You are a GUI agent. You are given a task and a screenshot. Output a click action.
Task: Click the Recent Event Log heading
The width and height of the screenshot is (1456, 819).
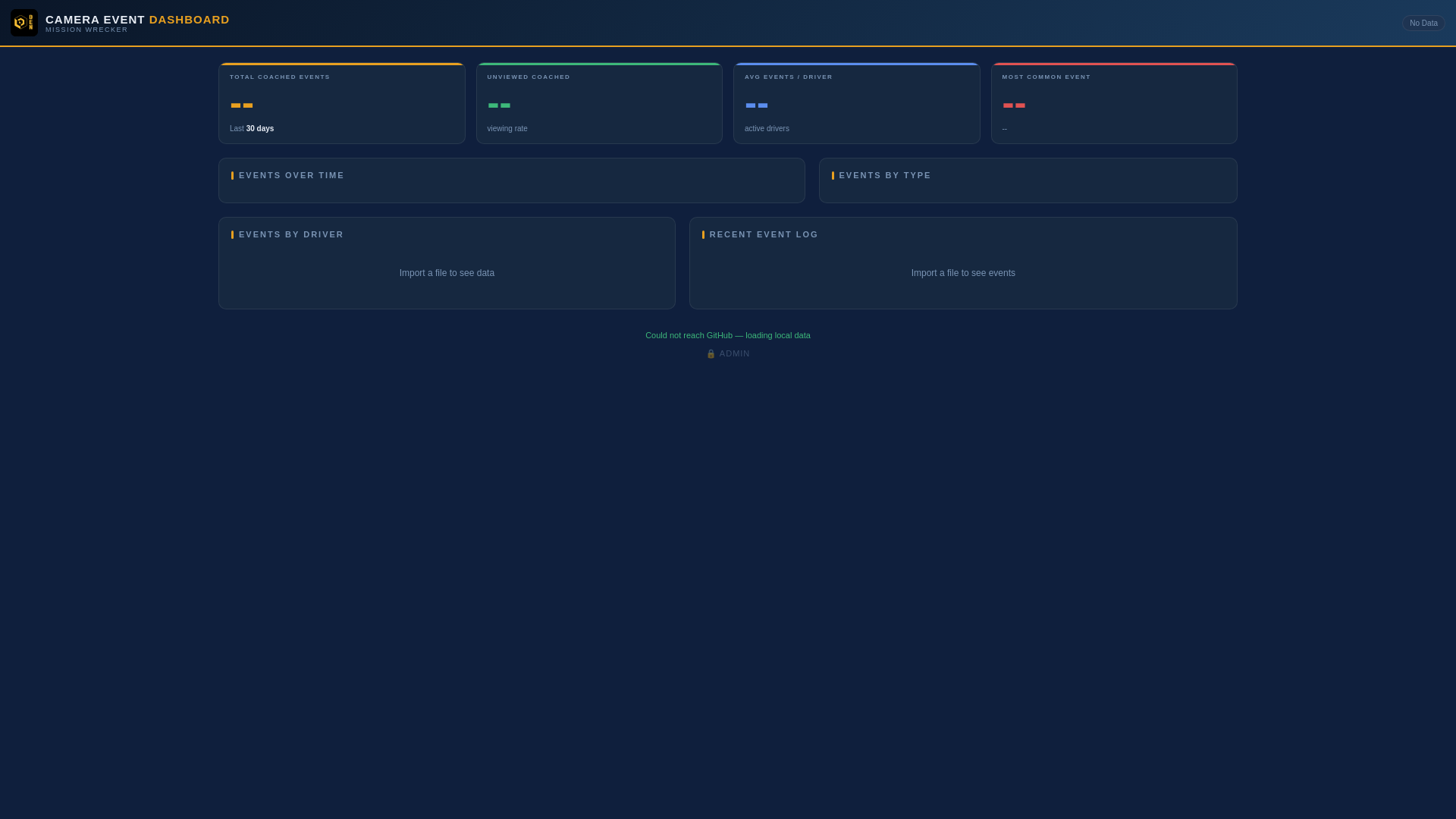coord(764,235)
